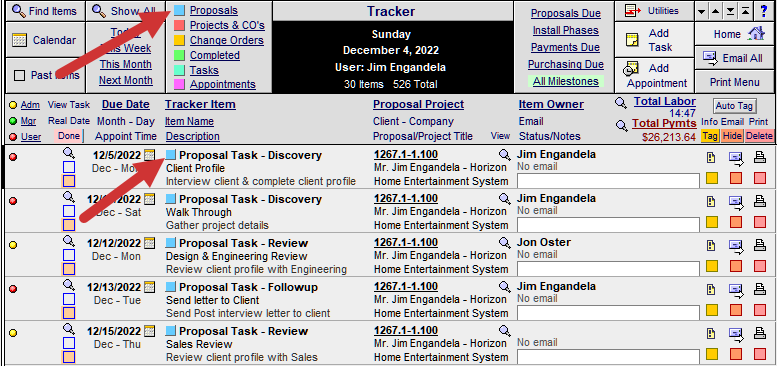
Task: Open the Find Items search button
Action: 45,11
